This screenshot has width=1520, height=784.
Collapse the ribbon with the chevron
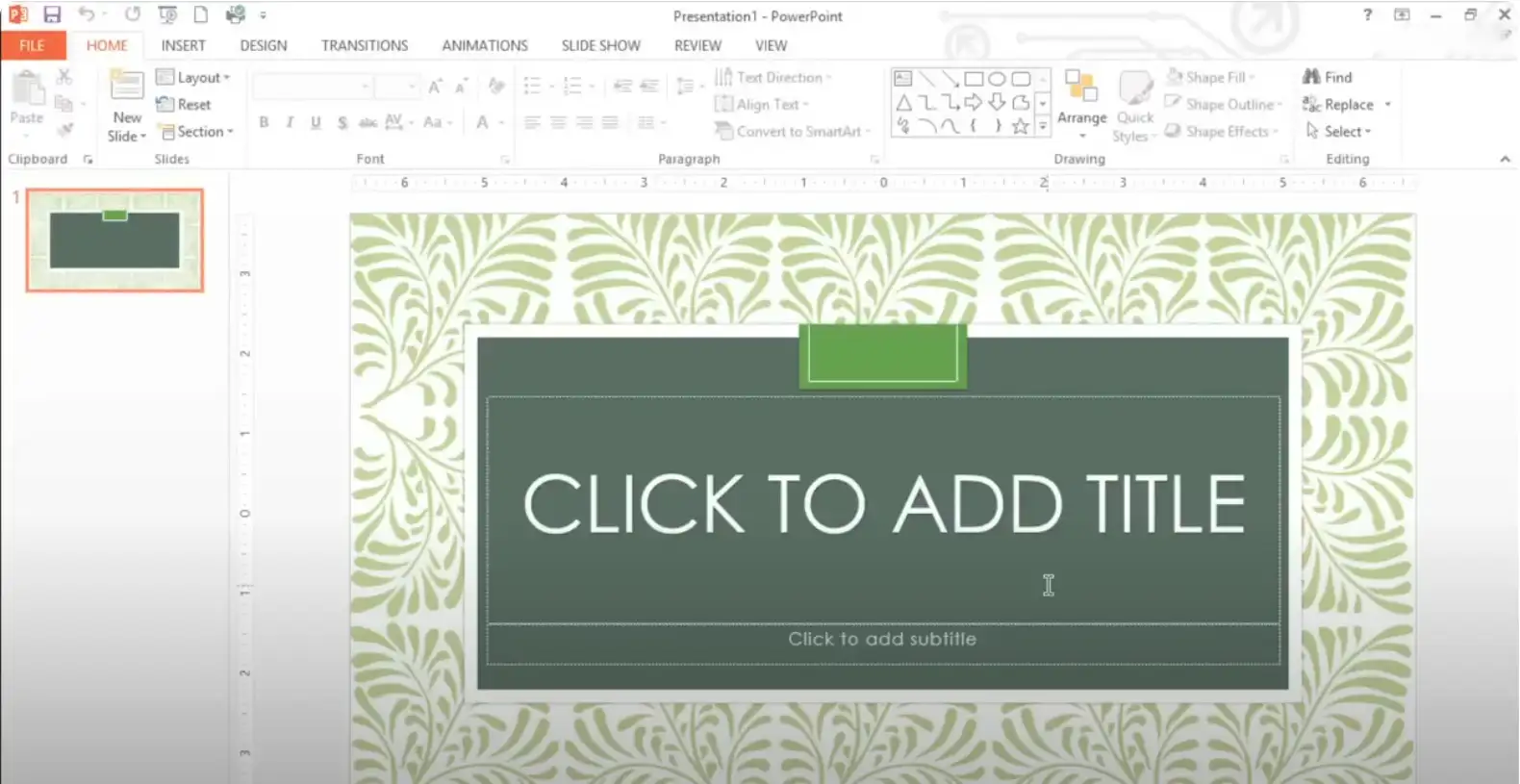pos(1505,159)
